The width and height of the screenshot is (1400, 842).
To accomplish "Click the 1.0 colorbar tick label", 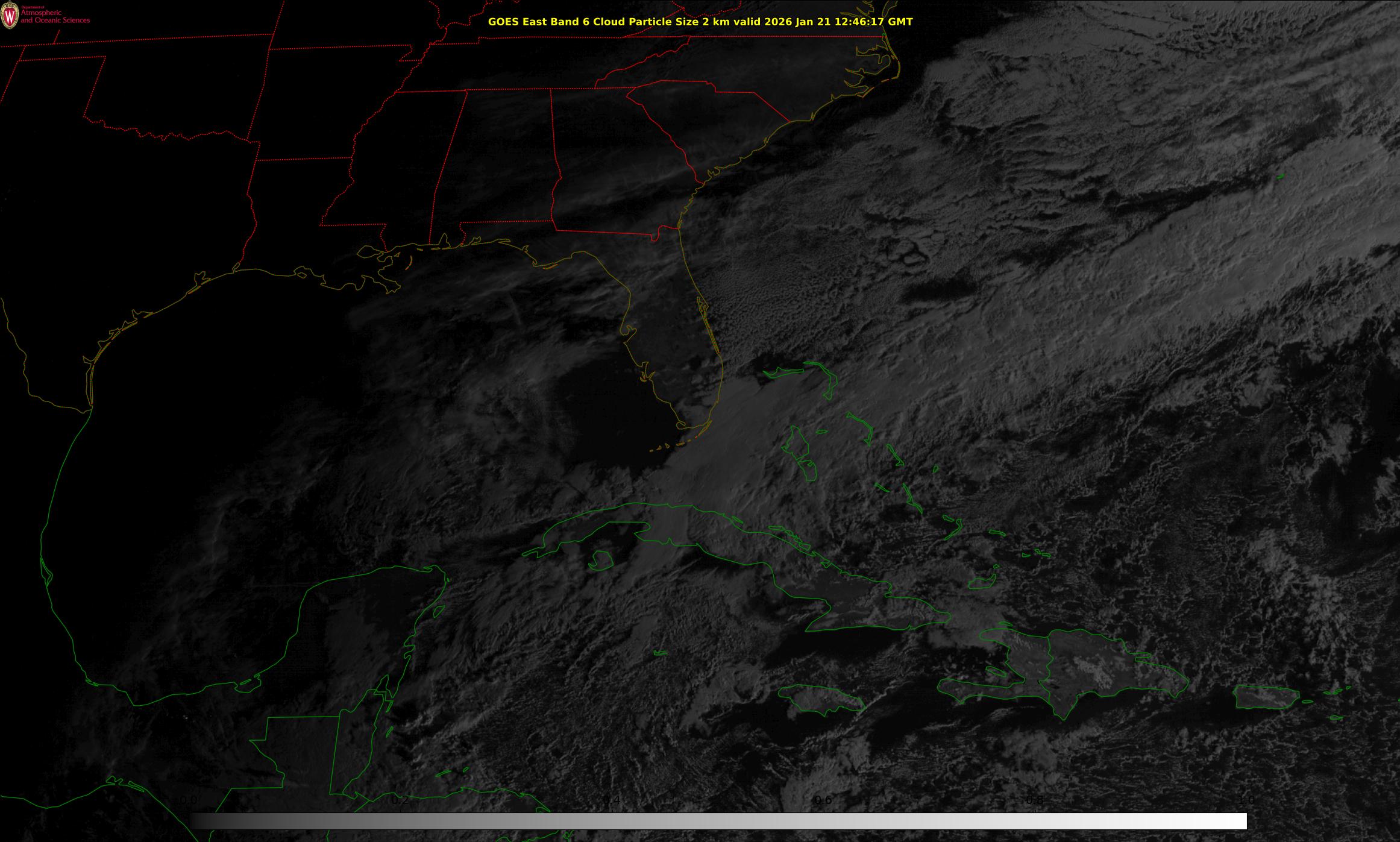I will coord(1246,800).
